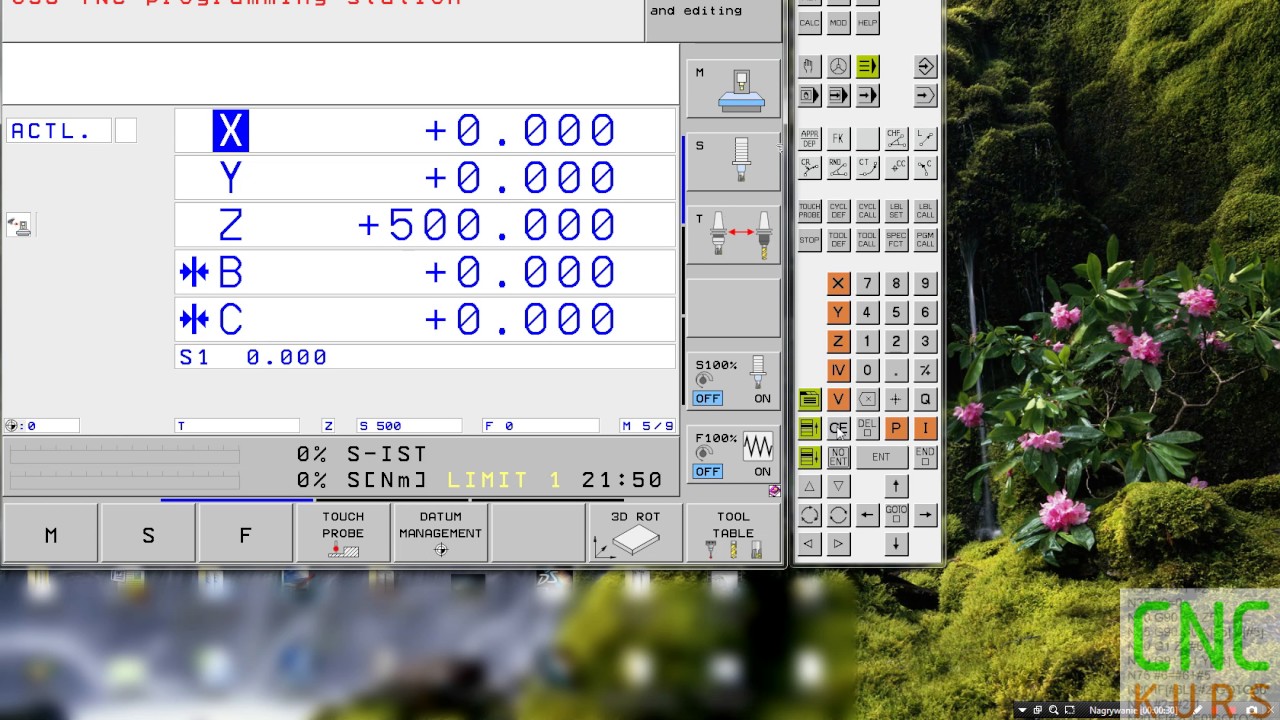Image resolution: width=1280 pixels, height=720 pixels.
Task: Click the SPEC FCT key
Action: tap(896, 240)
